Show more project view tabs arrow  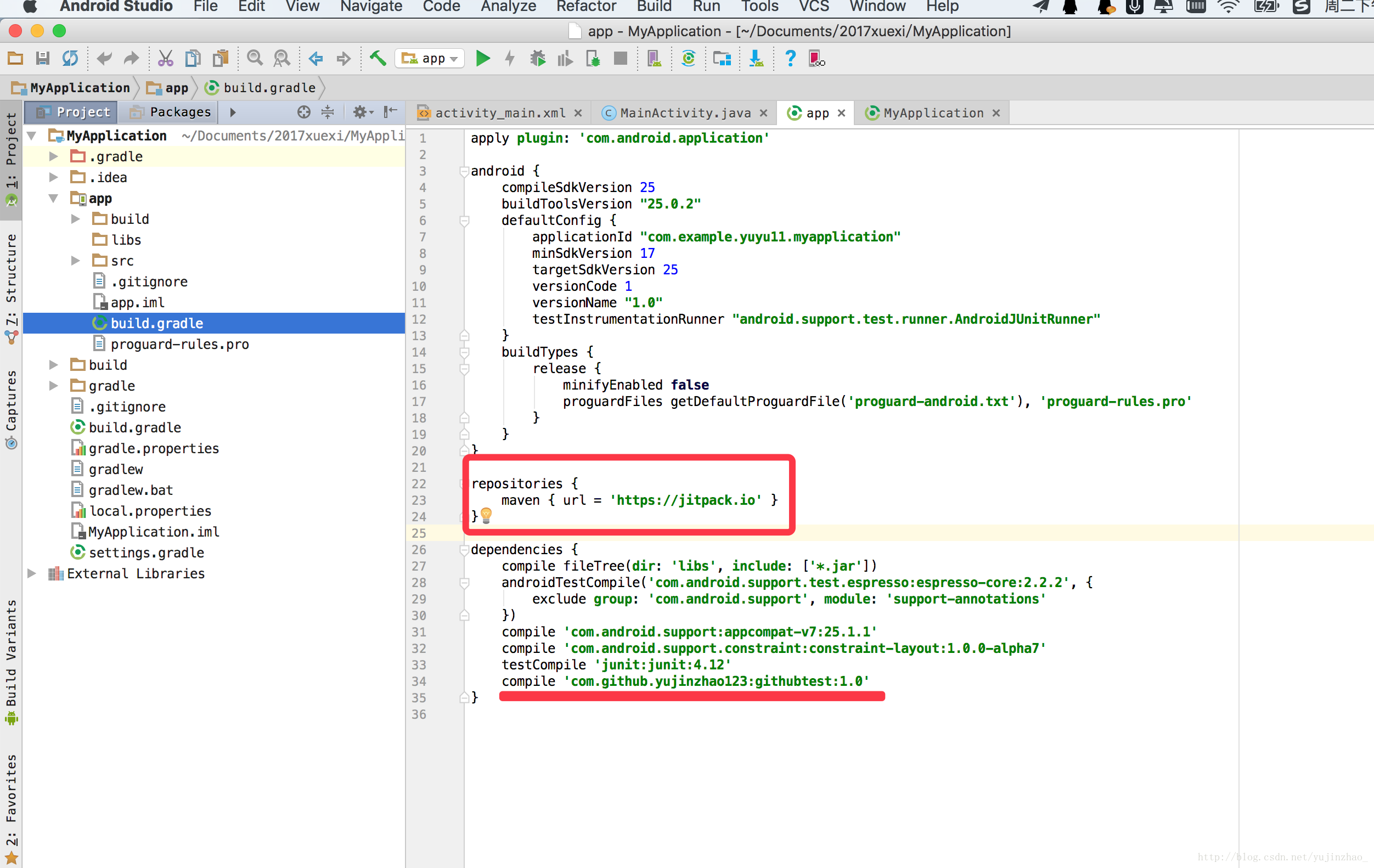[x=233, y=112]
